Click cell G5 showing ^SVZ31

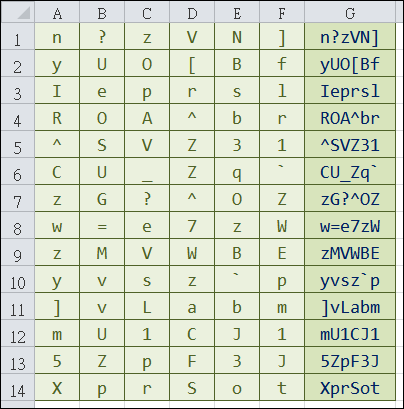(350, 145)
